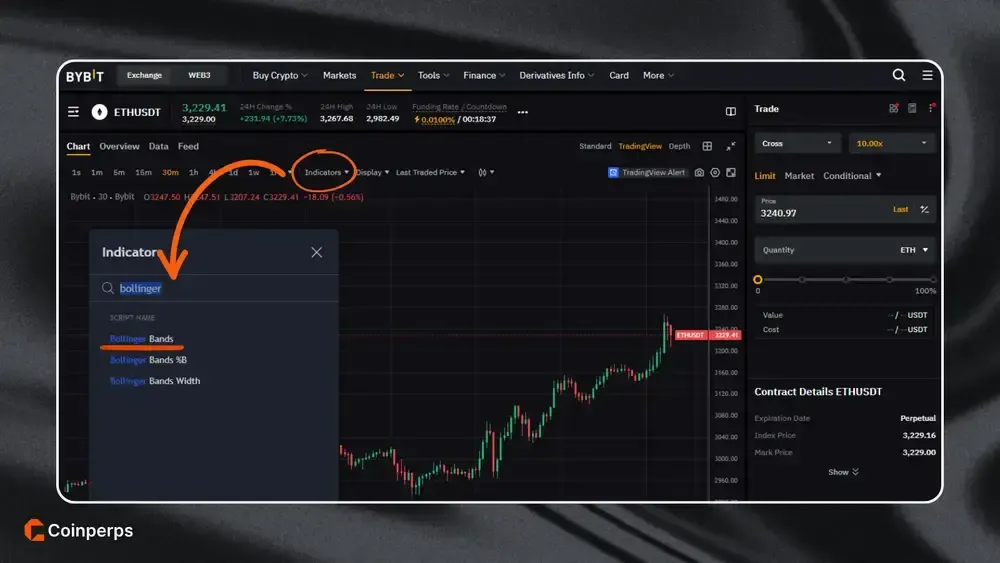Expand the Finance menu
Image resolution: width=1000 pixels, height=563 pixels.
(x=484, y=75)
